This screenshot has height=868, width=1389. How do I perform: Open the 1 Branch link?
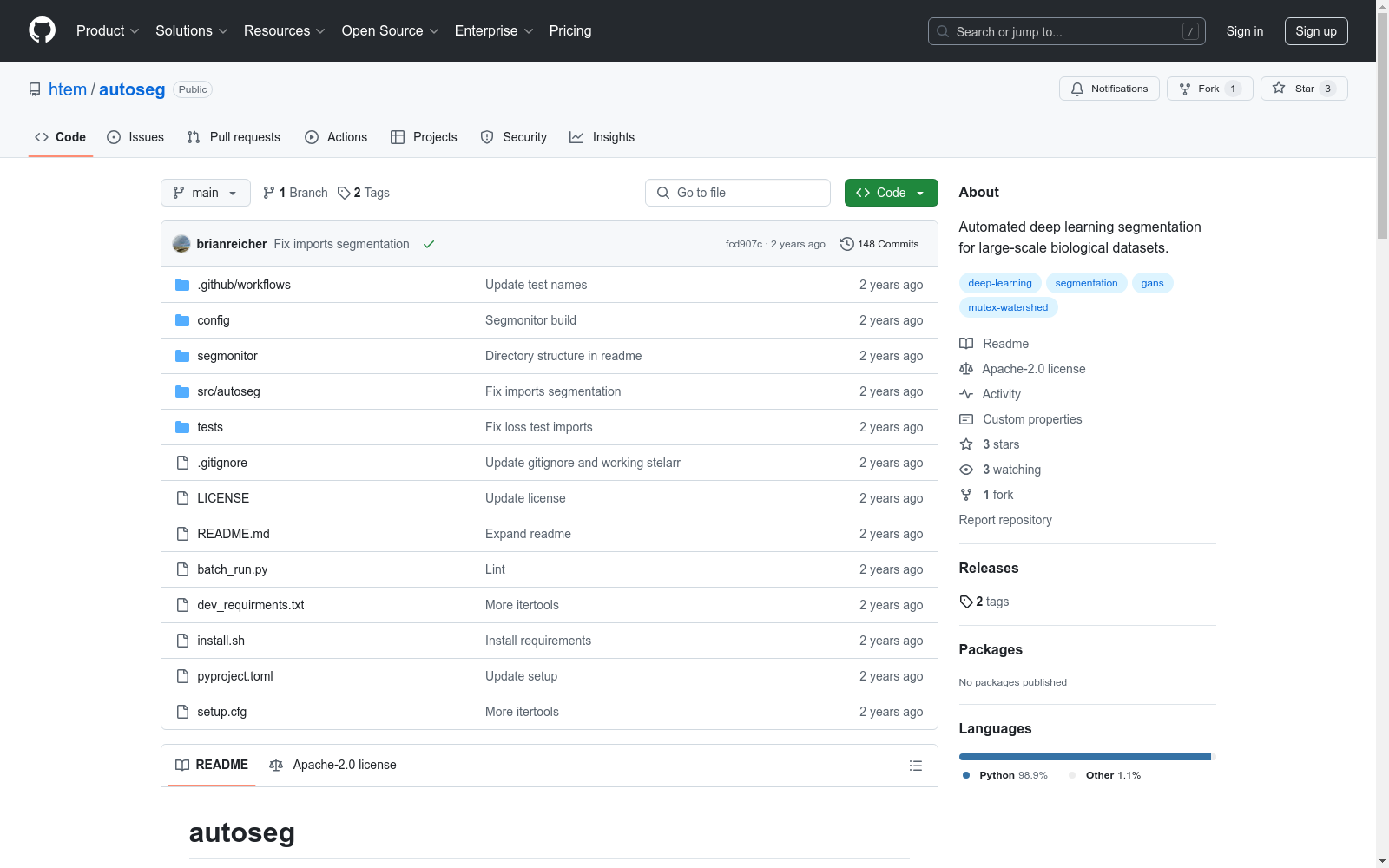(295, 193)
